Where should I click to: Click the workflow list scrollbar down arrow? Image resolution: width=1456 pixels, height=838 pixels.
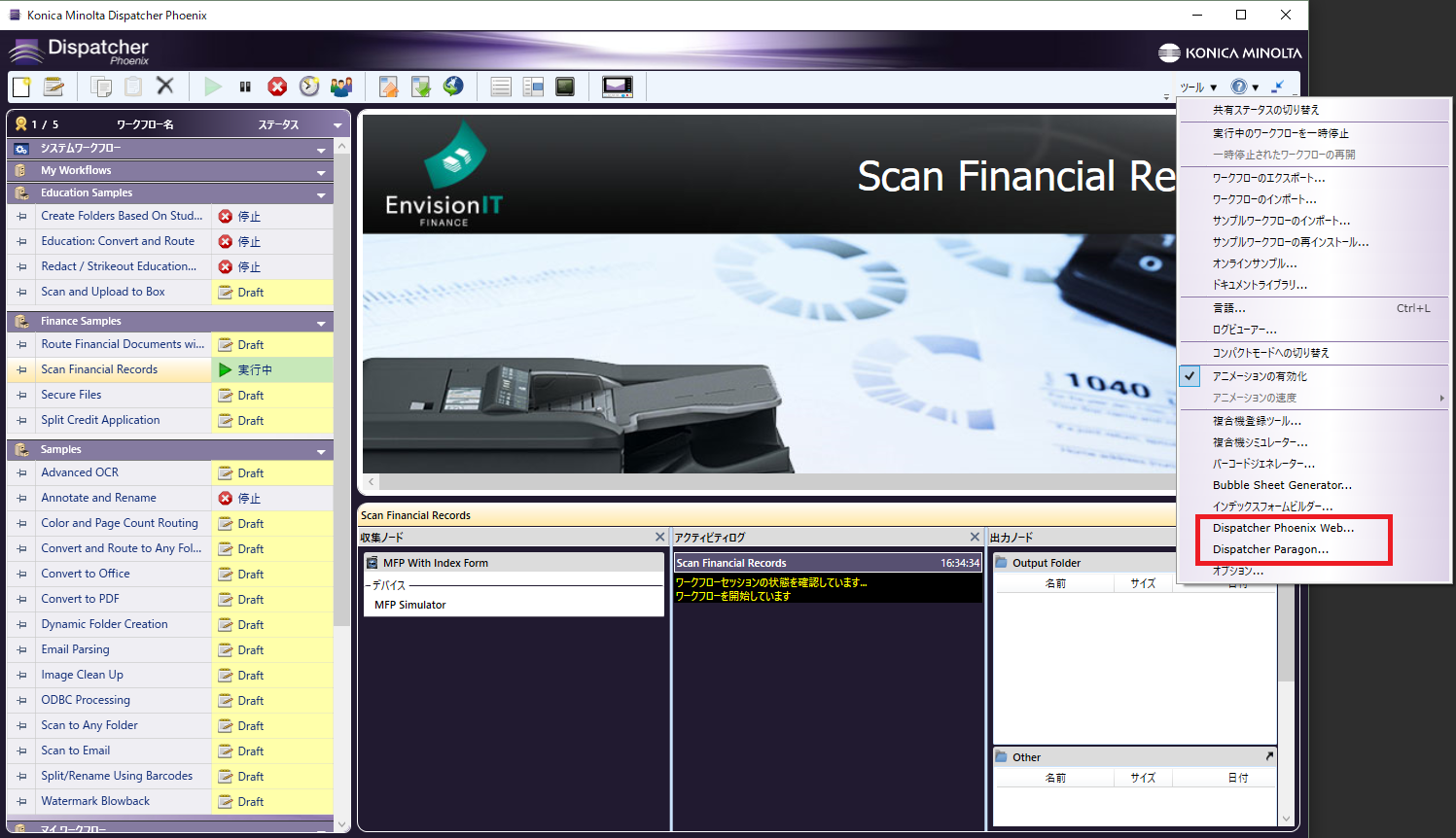pyautogui.click(x=341, y=824)
